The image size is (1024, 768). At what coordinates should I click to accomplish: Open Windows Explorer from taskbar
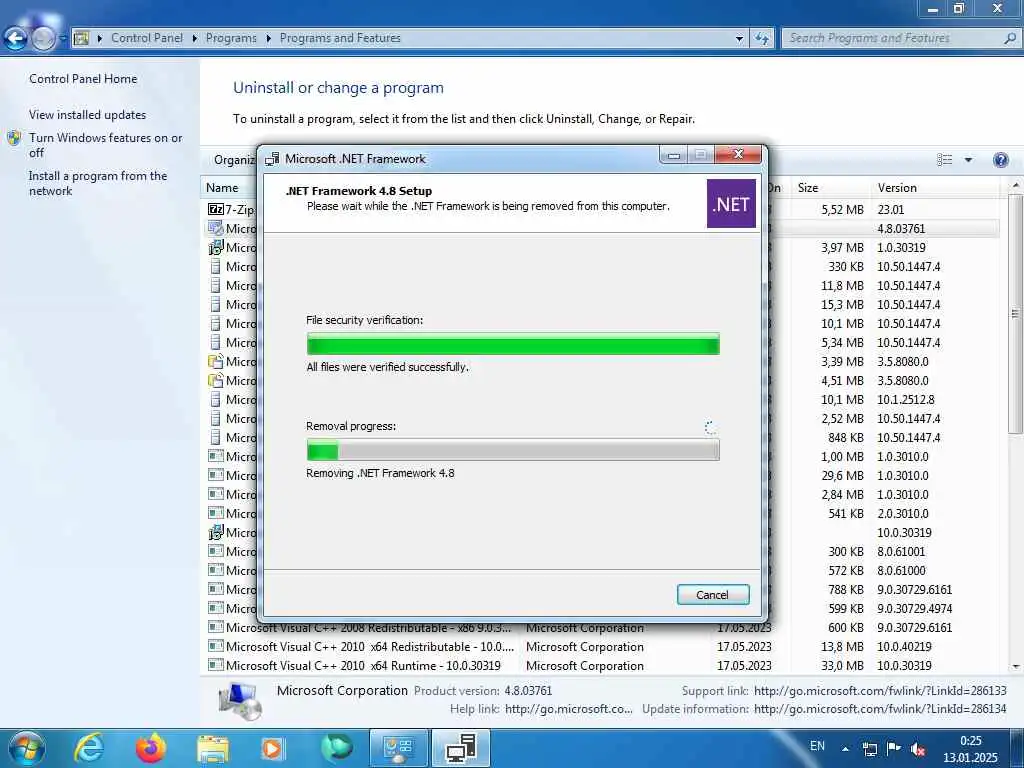pyautogui.click(x=213, y=748)
